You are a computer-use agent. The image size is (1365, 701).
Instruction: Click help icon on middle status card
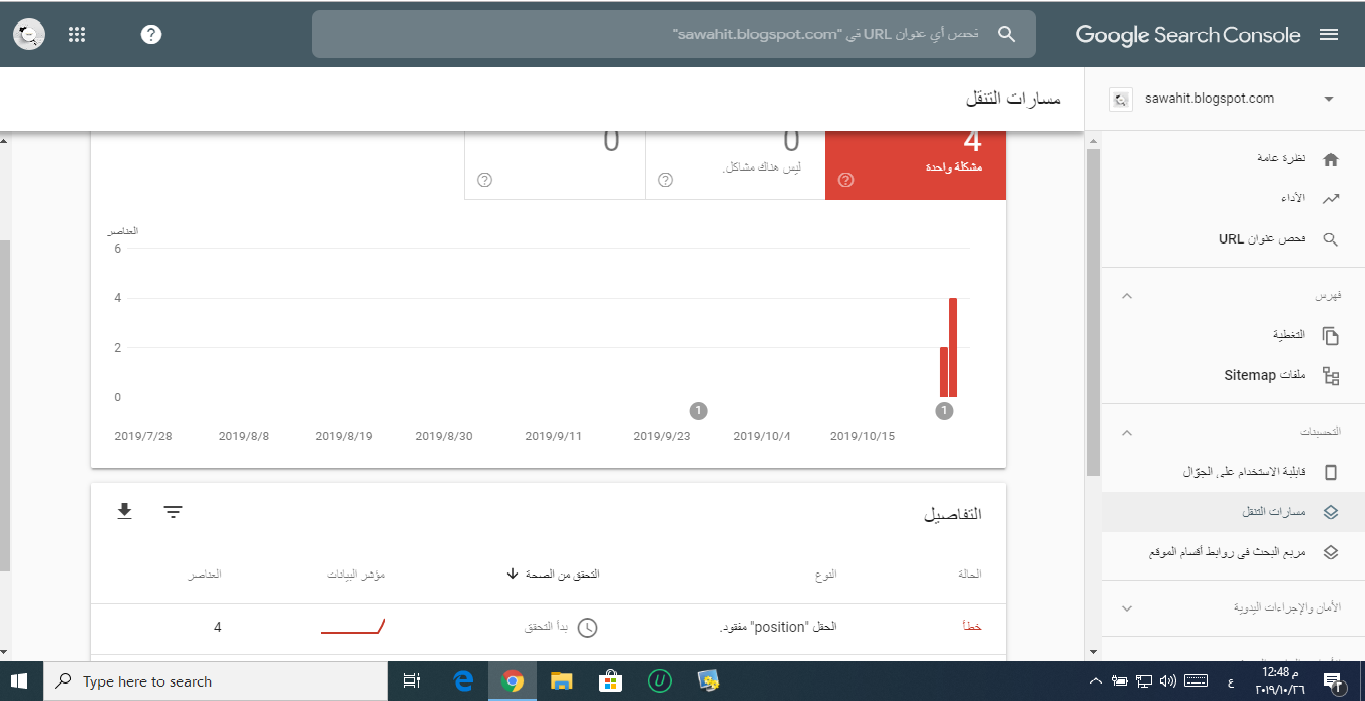point(665,180)
